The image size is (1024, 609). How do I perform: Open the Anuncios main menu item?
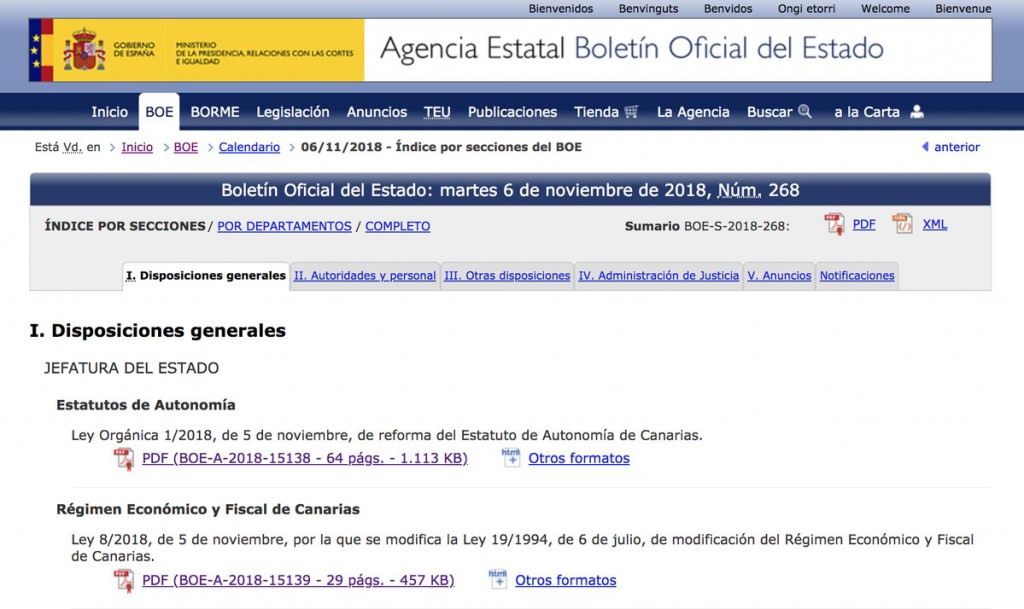377,112
